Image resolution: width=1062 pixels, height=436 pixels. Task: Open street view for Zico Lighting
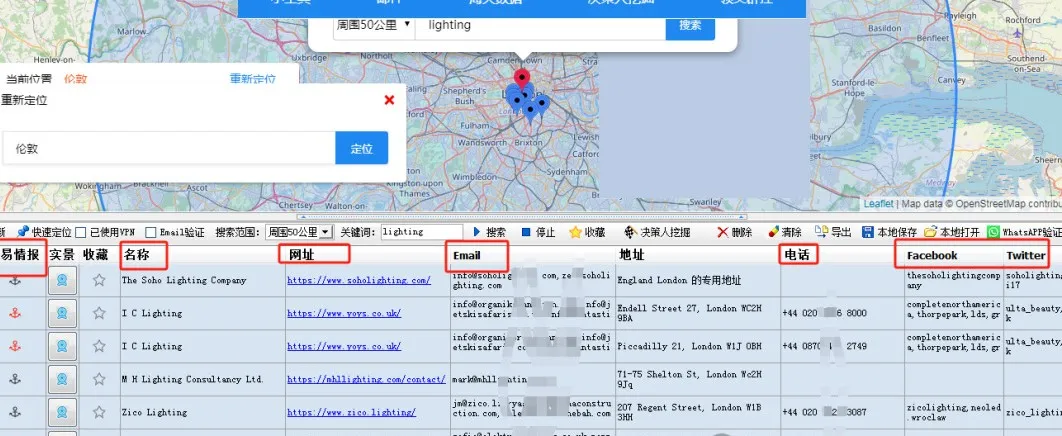pos(62,412)
